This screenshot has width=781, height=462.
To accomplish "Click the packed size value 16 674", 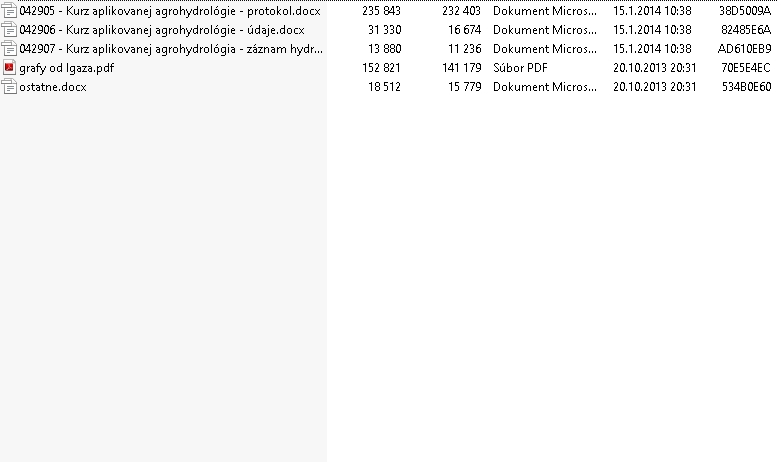I will (x=461, y=30).
